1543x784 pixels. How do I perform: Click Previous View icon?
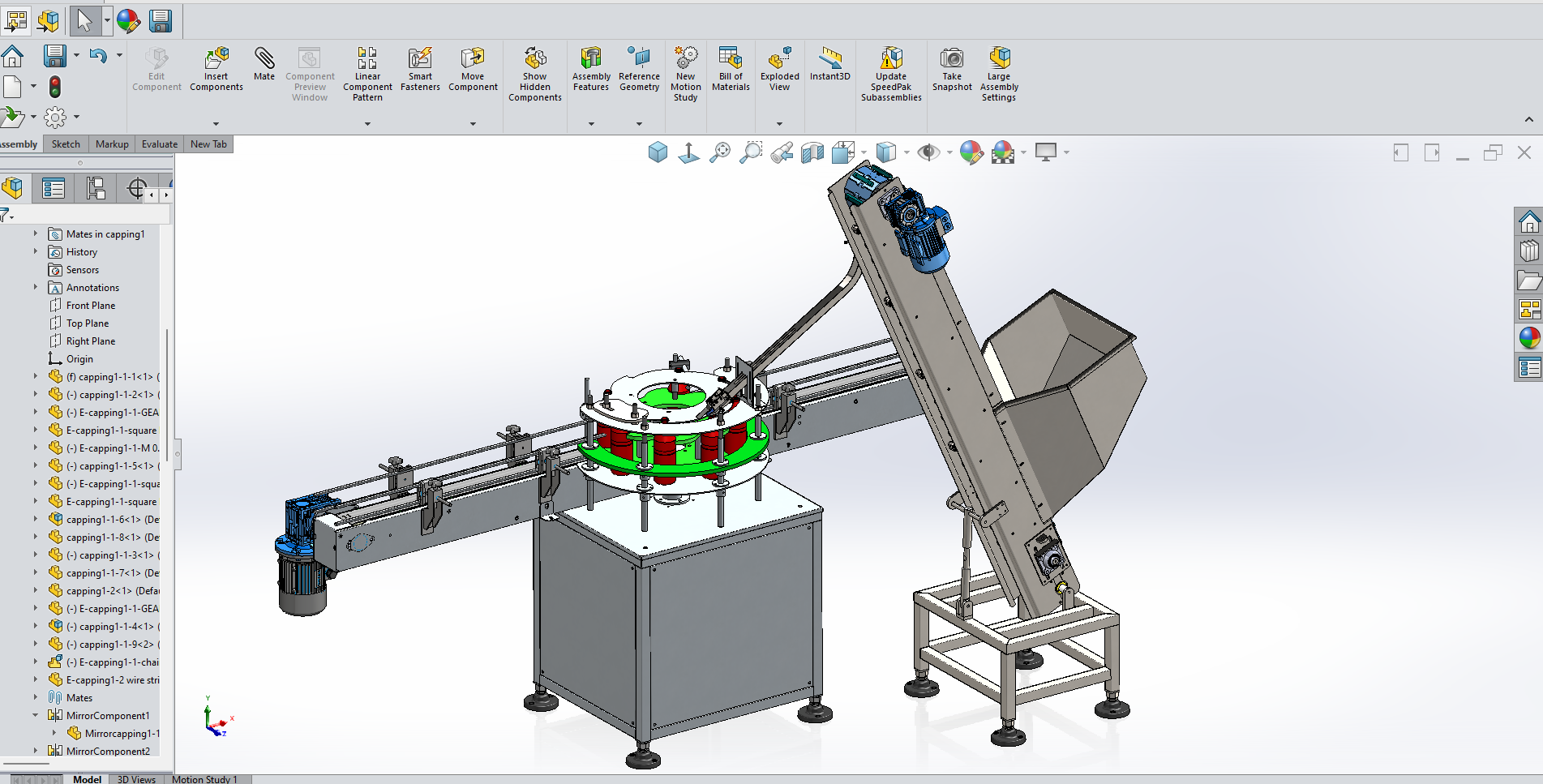(782, 152)
